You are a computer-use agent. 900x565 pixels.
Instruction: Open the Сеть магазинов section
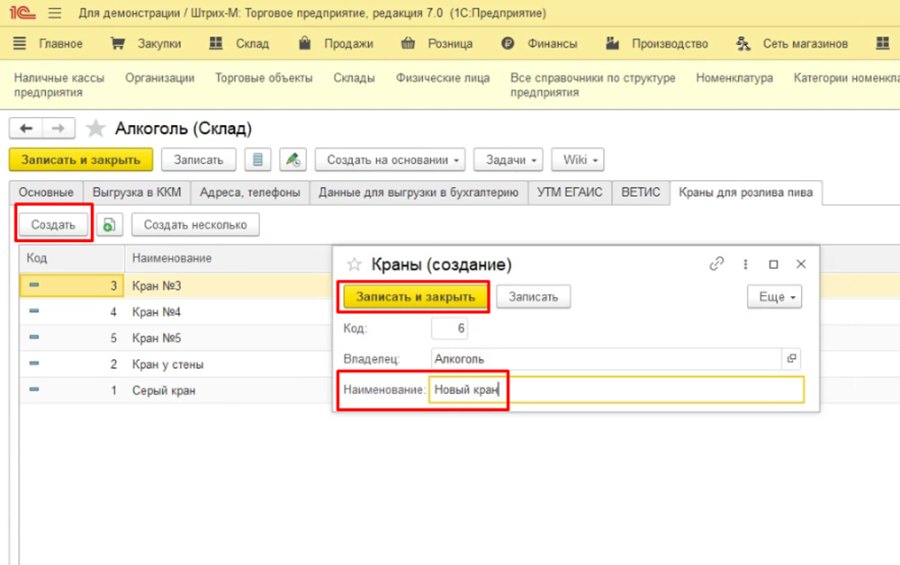pyautogui.click(x=792, y=44)
